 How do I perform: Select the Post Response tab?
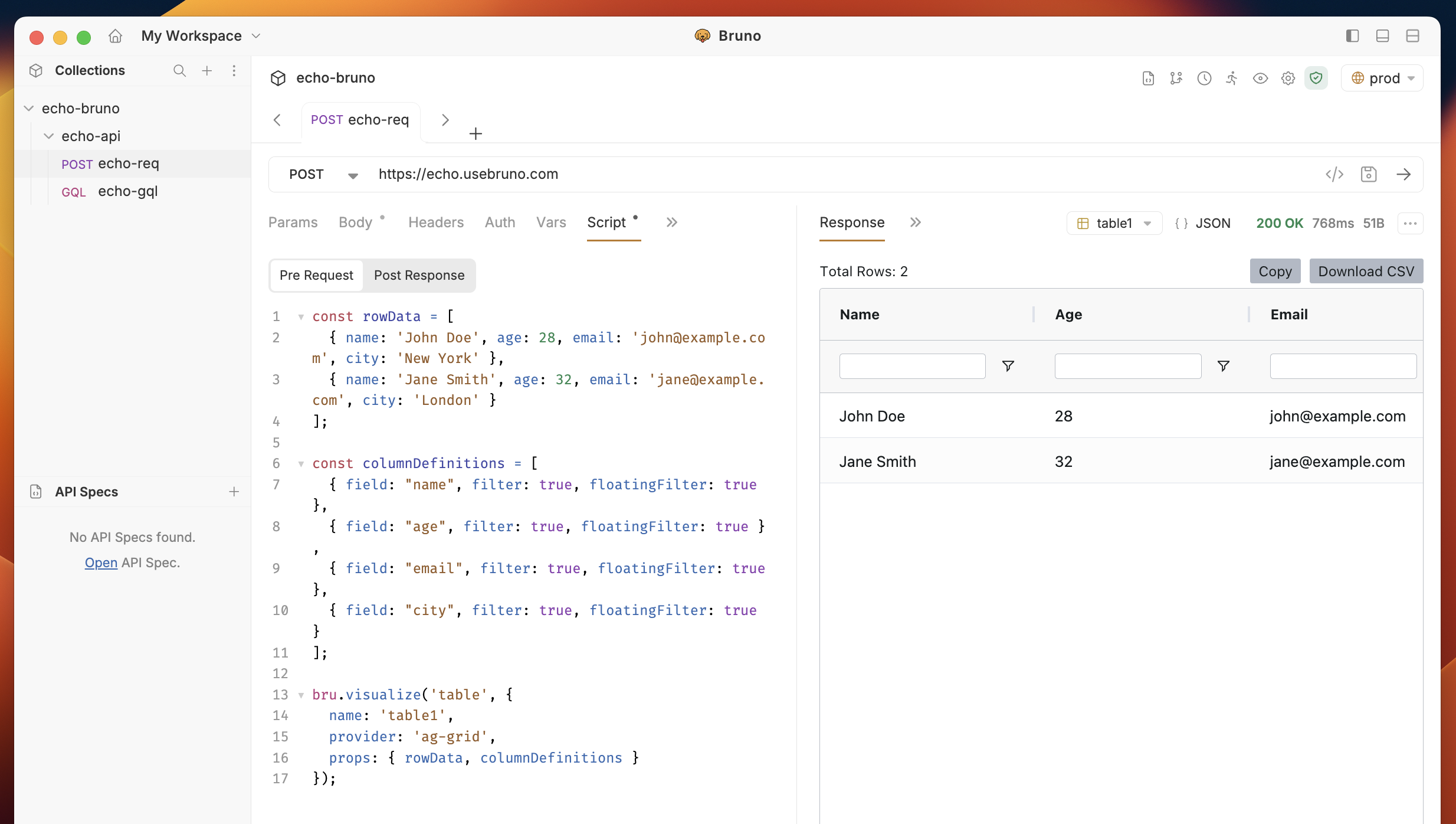coord(419,275)
